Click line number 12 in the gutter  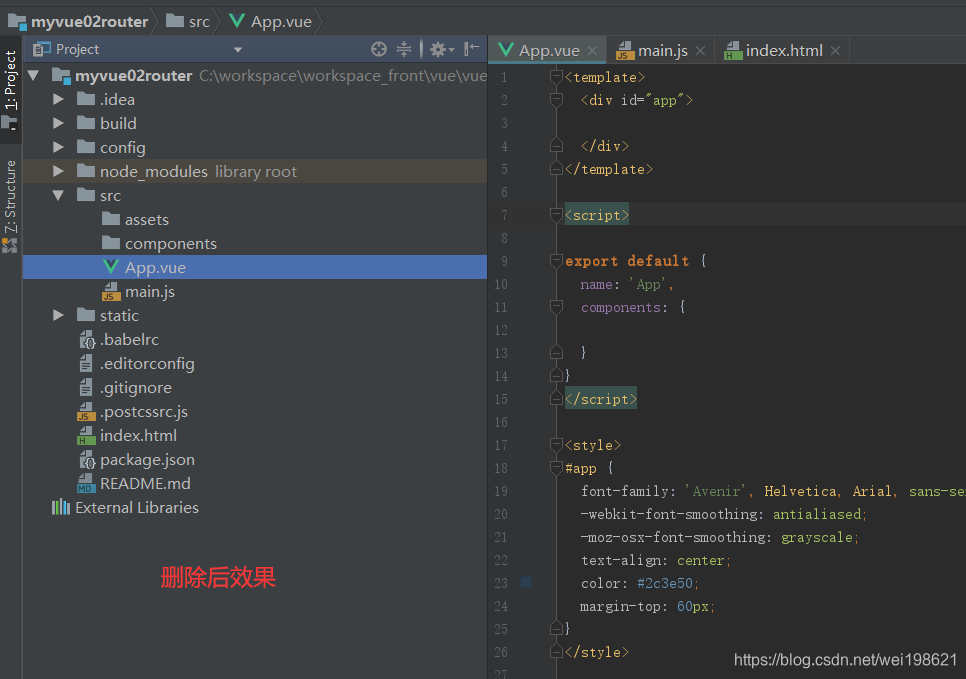501,330
